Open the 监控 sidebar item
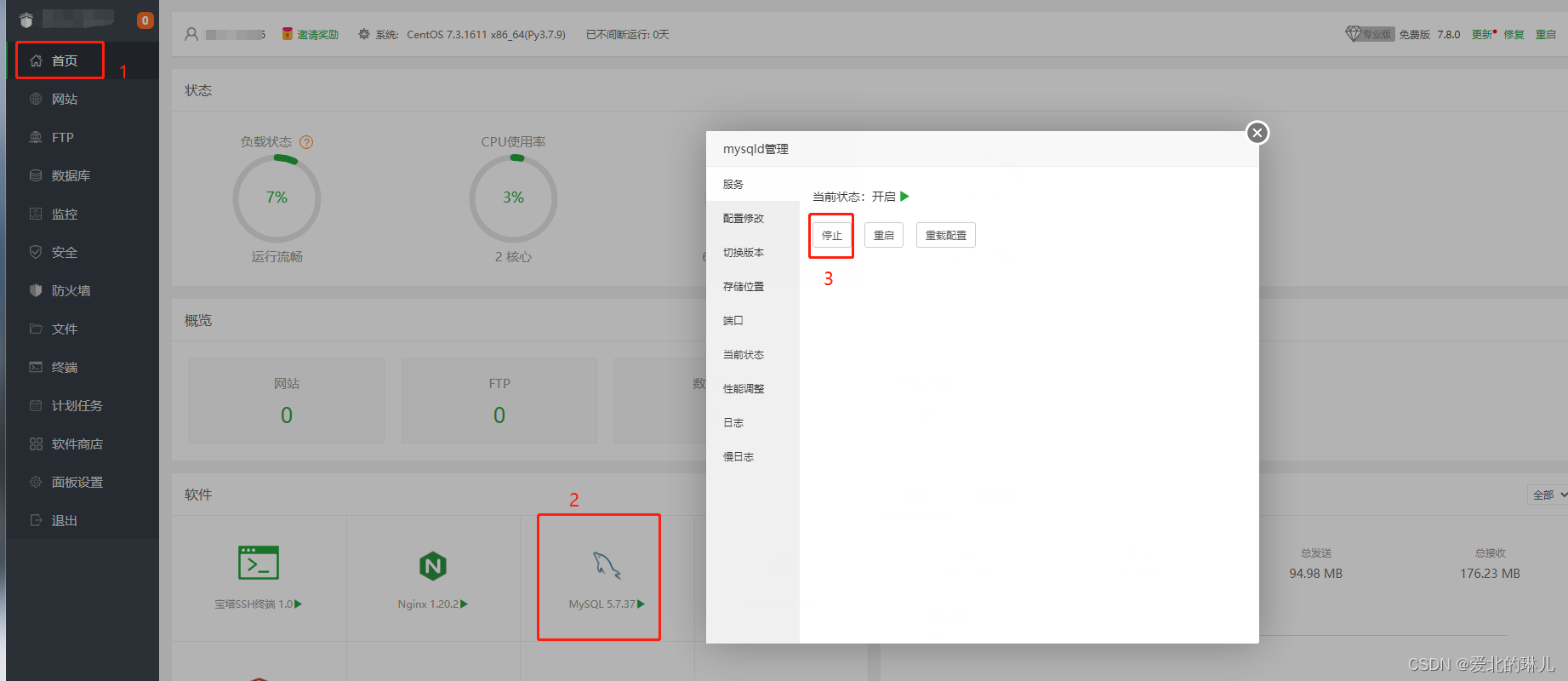 [x=83, y=214]
